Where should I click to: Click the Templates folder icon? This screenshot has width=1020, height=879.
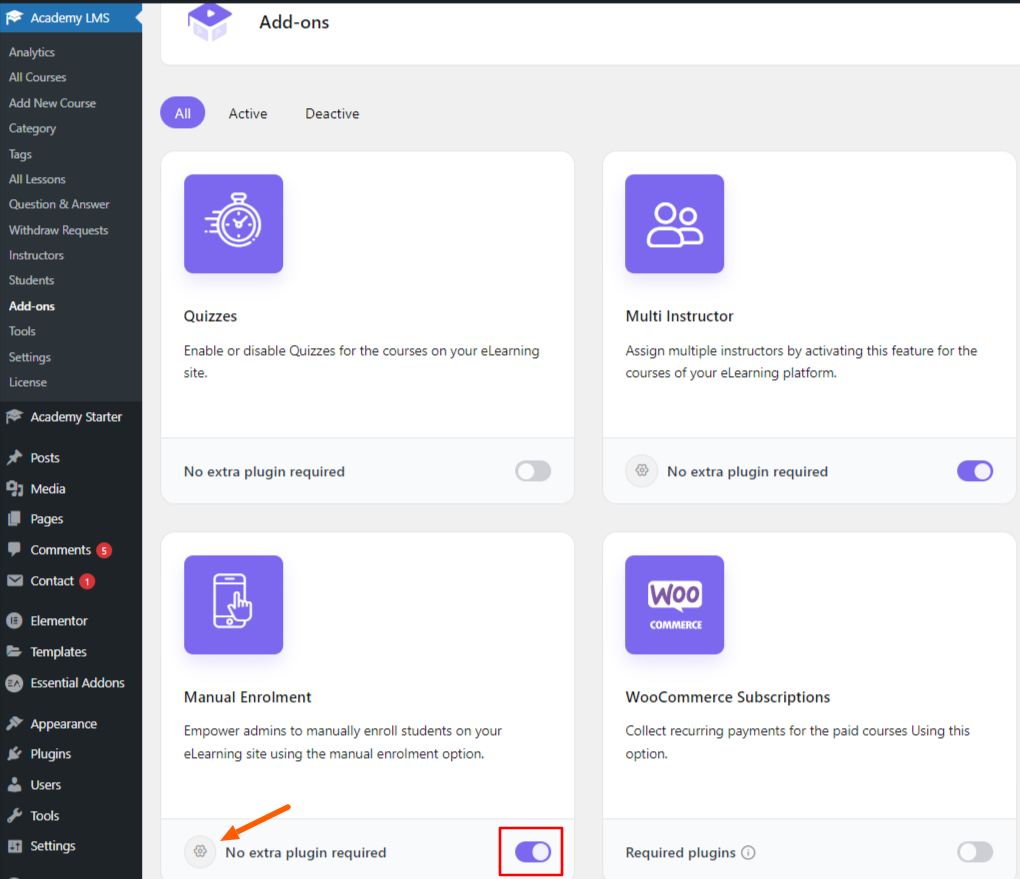[x=14, y=651]
